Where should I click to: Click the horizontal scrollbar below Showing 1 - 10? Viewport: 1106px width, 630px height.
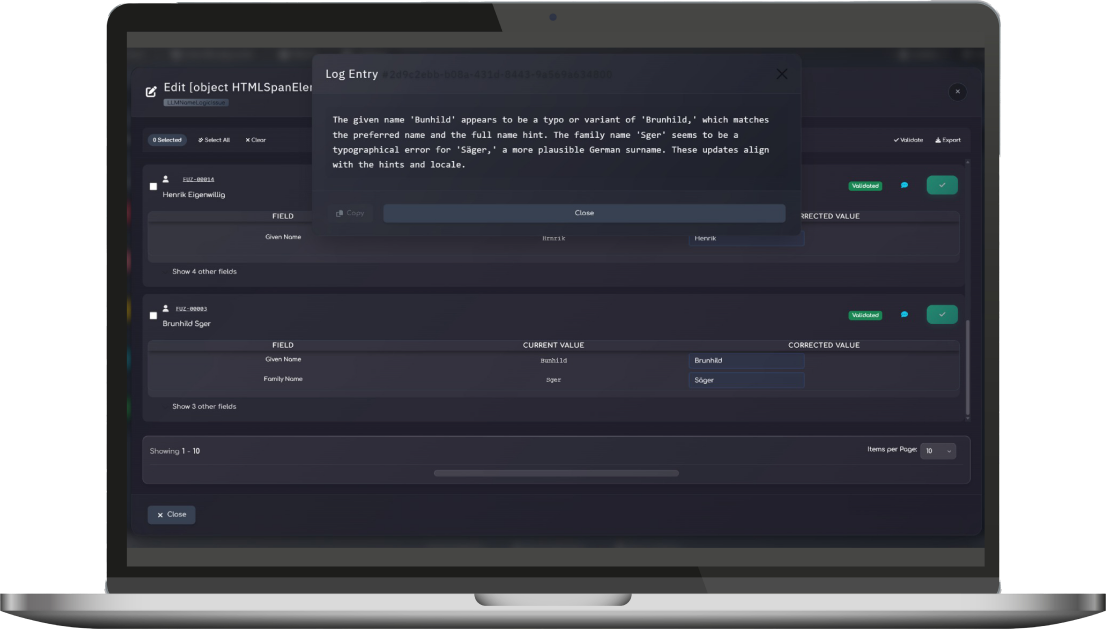click(556, 473)
